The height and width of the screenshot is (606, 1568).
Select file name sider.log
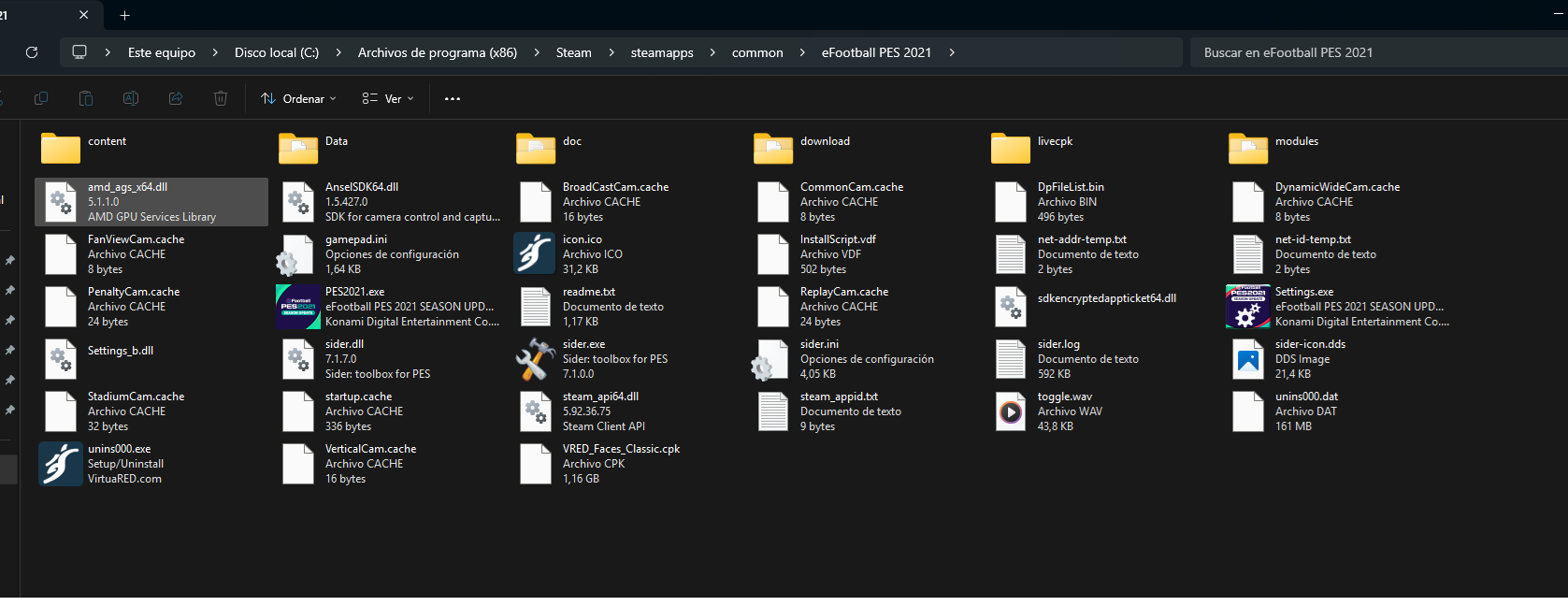1058,344
